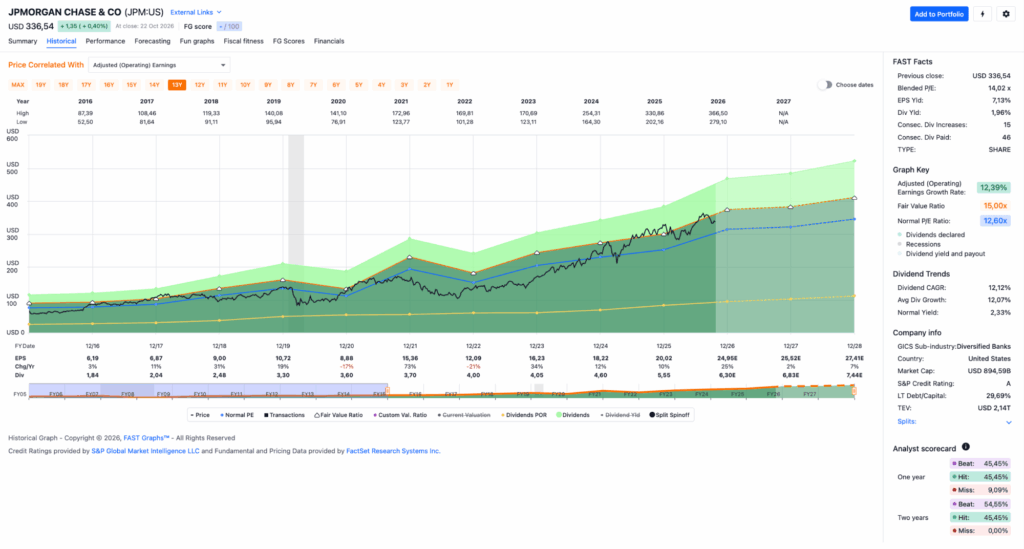
Task: Expand the Splits section chevron
Action: [x=1008, y=422]
